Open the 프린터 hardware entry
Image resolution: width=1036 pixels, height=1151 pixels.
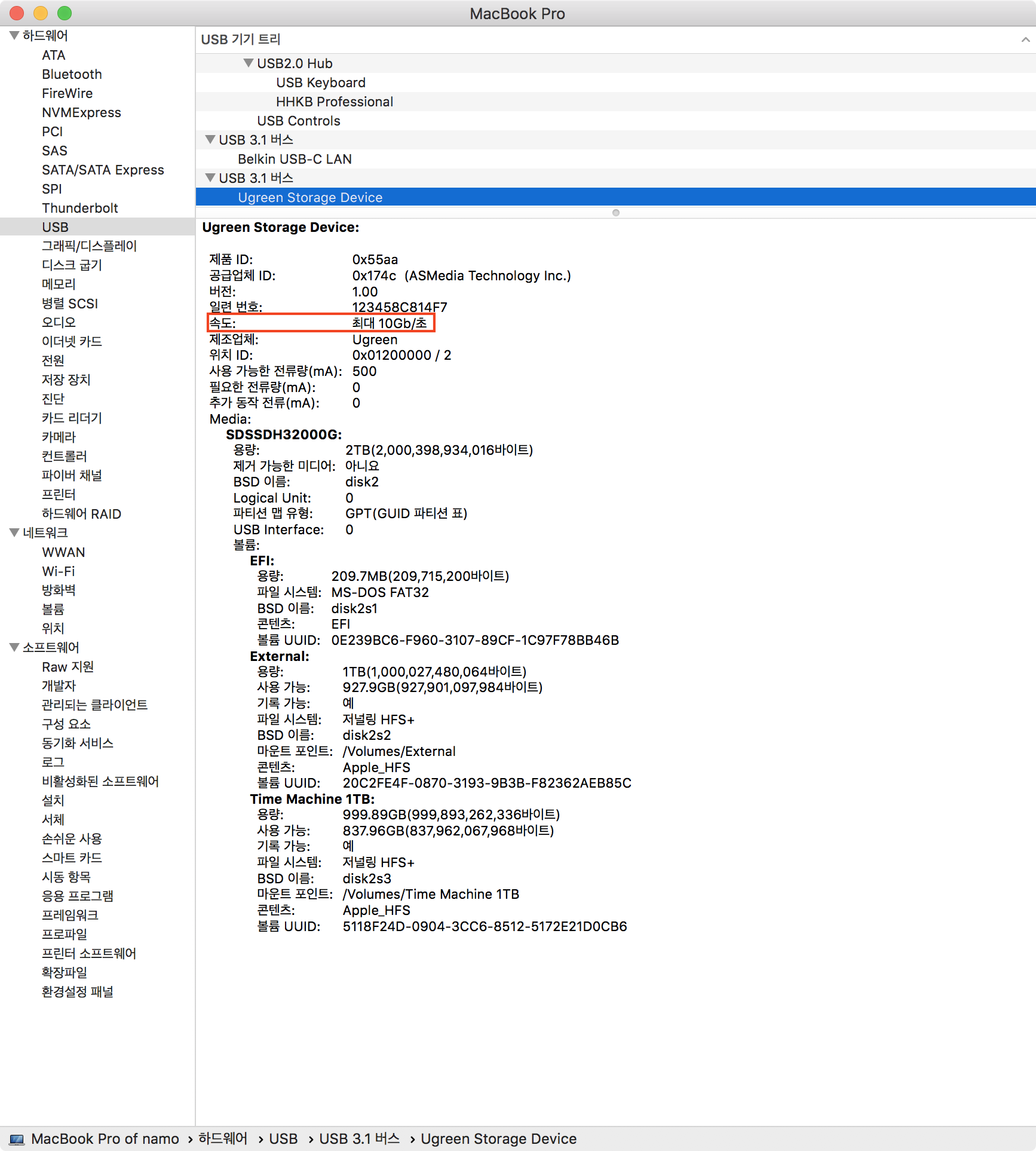coord(59,495)
